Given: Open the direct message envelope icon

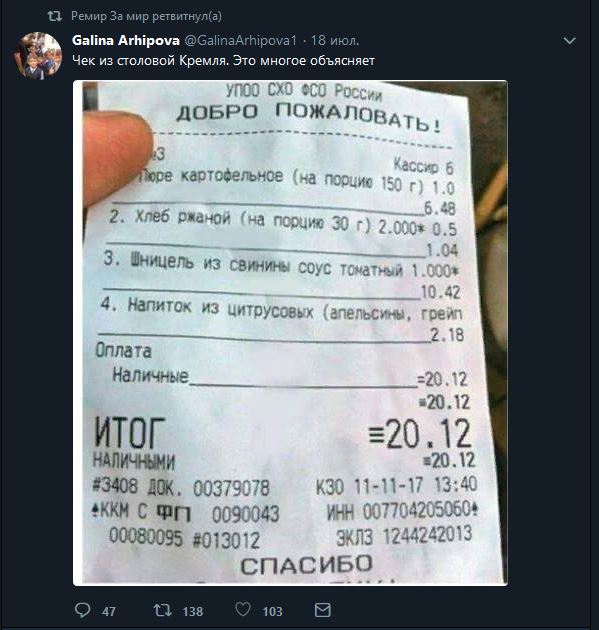Looking at the screenshot, I should coord(323,610).
